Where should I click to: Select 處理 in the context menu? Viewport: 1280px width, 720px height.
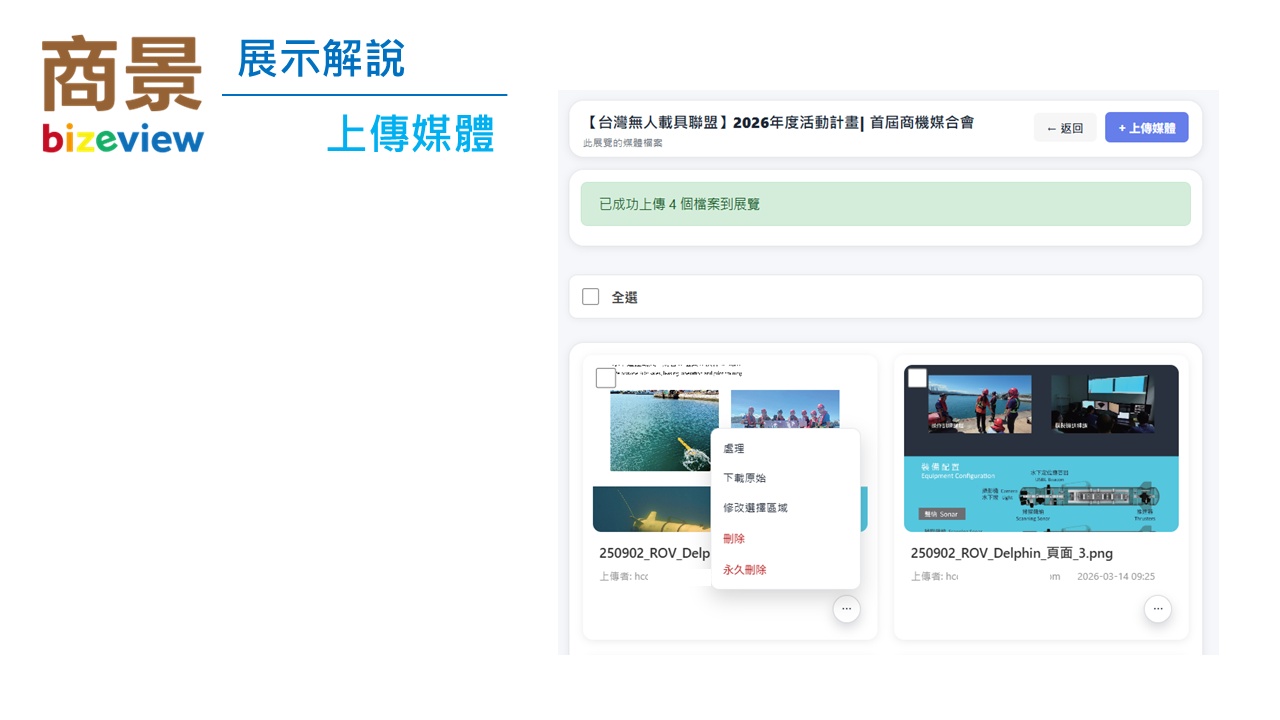[x=735, y=448]
